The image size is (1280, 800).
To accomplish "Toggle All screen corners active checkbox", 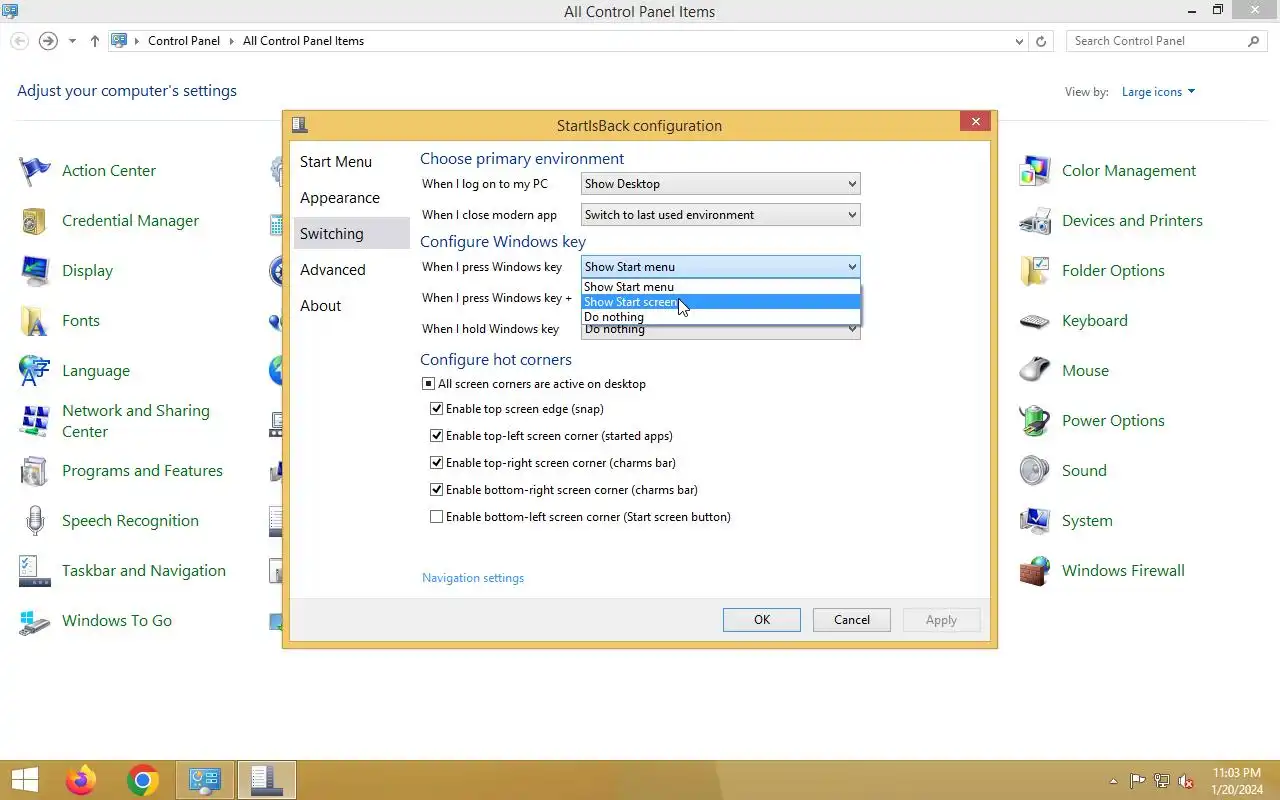I will [428, 384].
